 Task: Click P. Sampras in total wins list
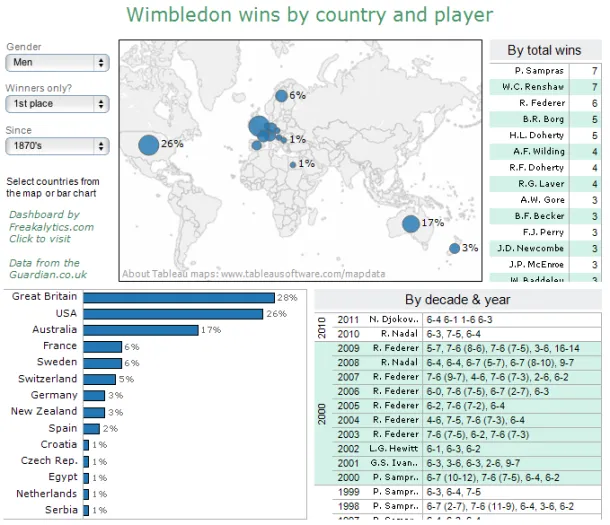[539, 71]
